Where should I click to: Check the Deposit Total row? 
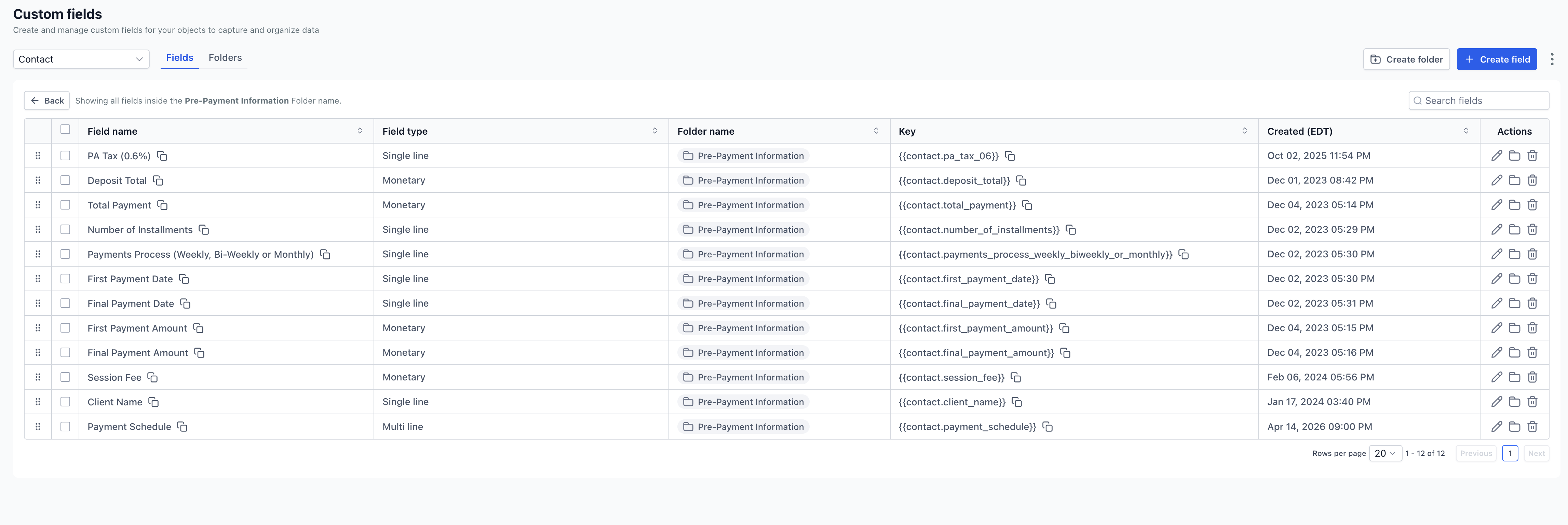(65, 180)
